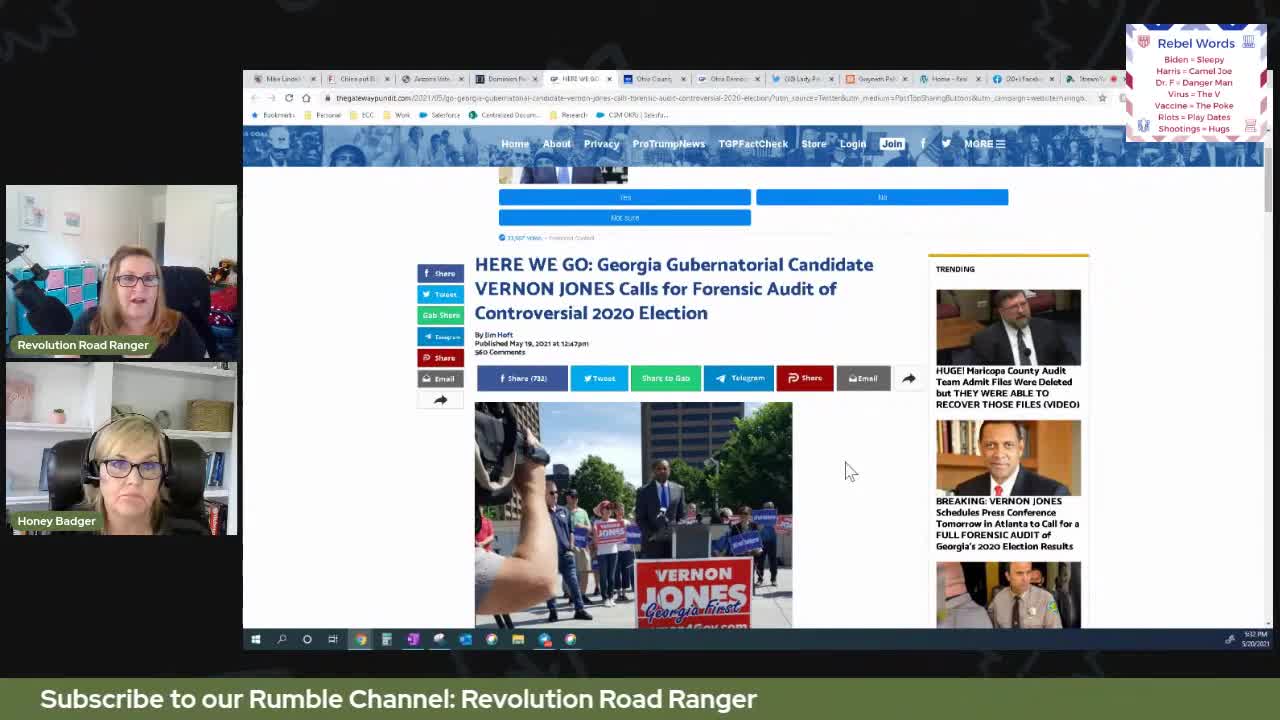This screenshot has height=720, width=1280.
Task: Open Task View on the taskbar
Action: pos(333,639)
